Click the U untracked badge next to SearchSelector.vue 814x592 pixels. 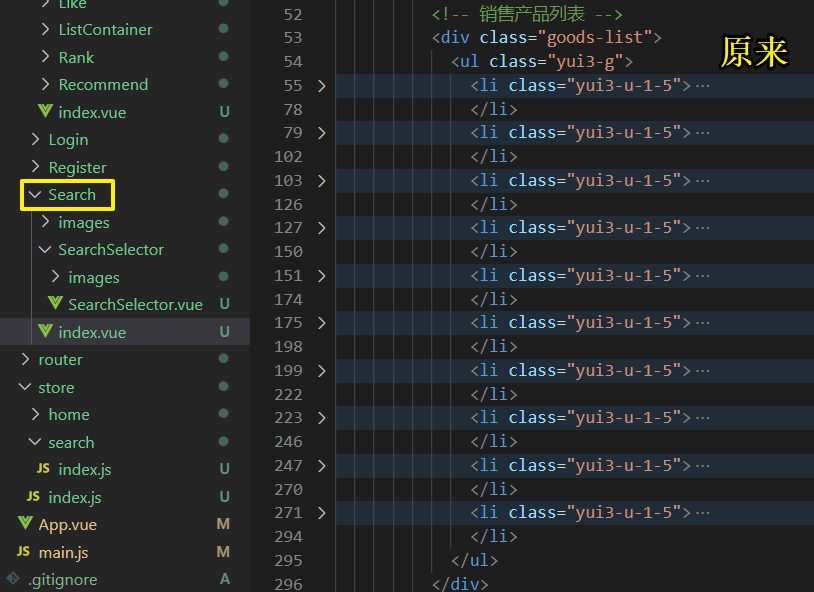224,304
